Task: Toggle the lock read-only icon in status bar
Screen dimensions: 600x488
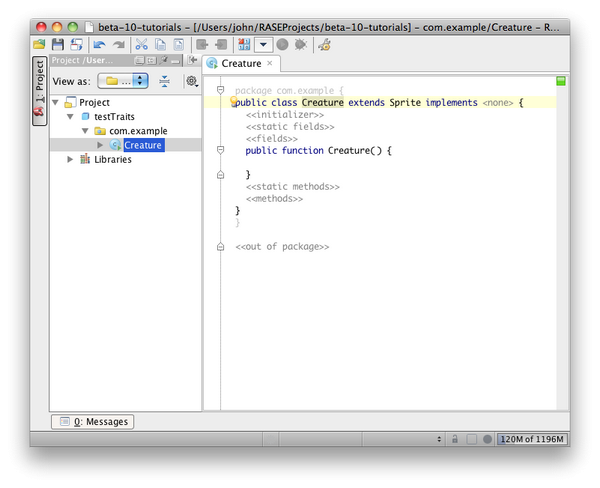Action: click(x=455, y=439)
